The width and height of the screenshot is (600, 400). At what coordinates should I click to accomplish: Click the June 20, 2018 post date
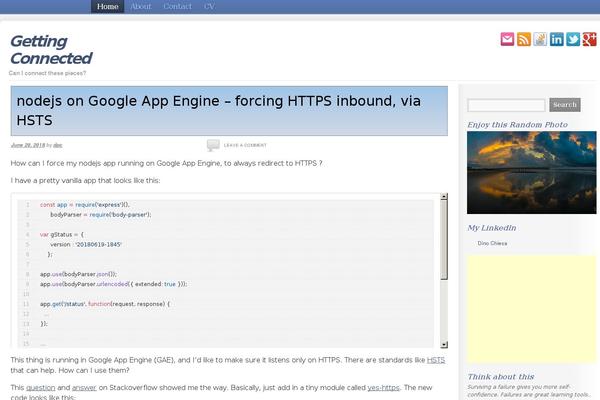click(x=28, y=145)
